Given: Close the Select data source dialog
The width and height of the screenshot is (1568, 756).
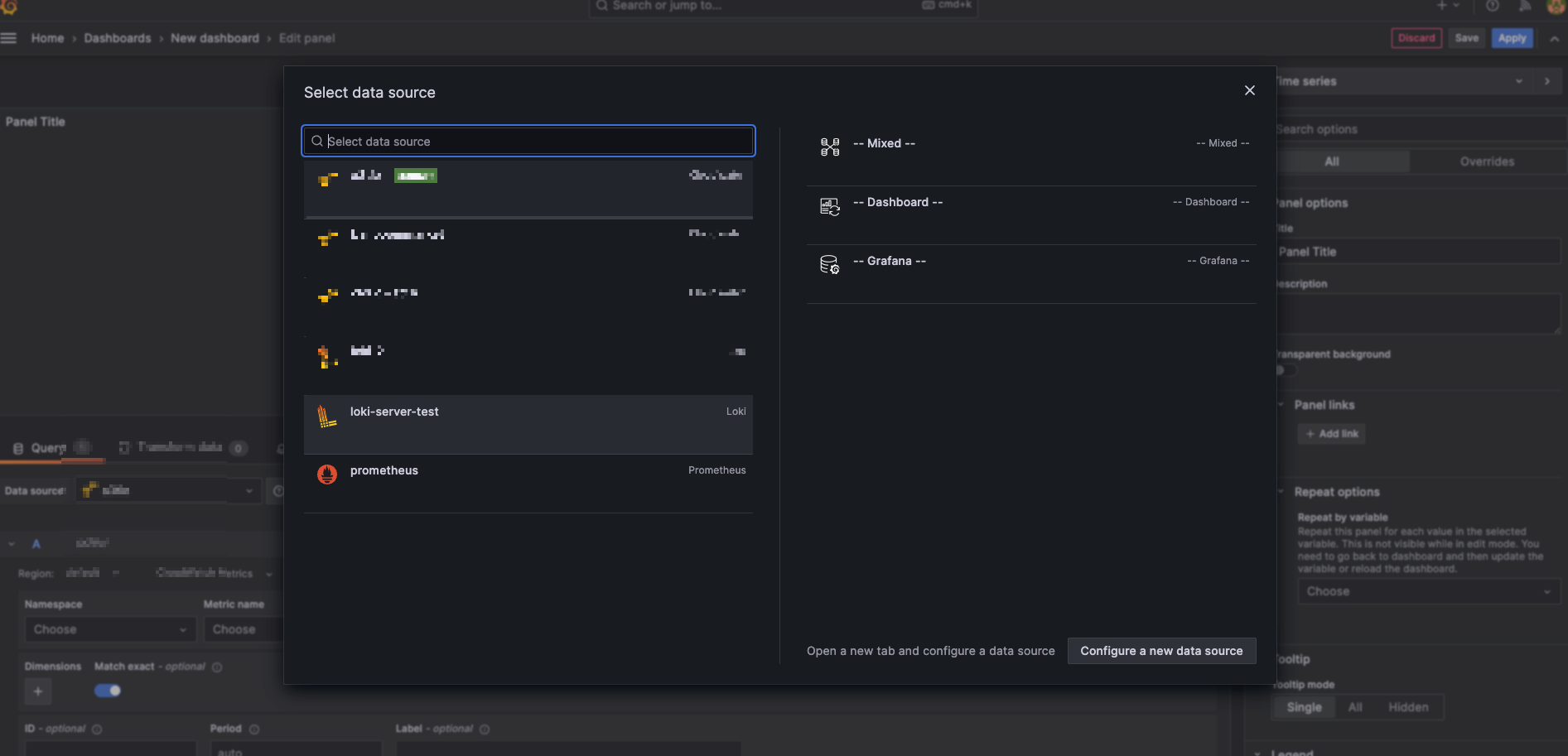Looking at the screenshot, I should click(x=1249, y=90).
